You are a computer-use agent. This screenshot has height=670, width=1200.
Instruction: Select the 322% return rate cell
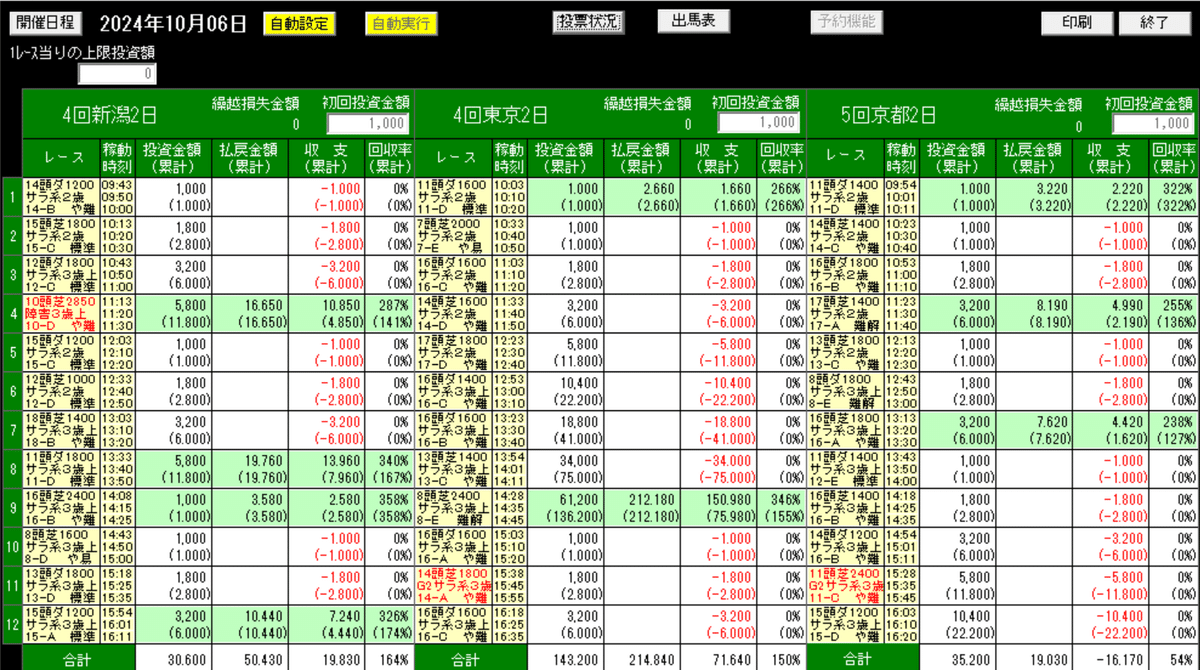pos(1174,196)
